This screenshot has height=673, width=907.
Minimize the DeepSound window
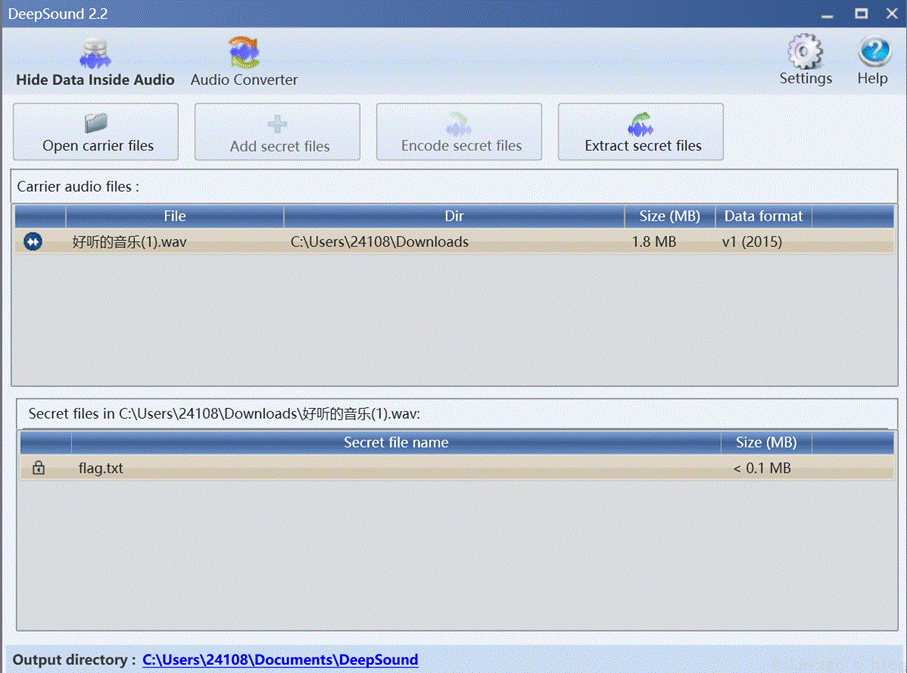click(x=828, y=14)
